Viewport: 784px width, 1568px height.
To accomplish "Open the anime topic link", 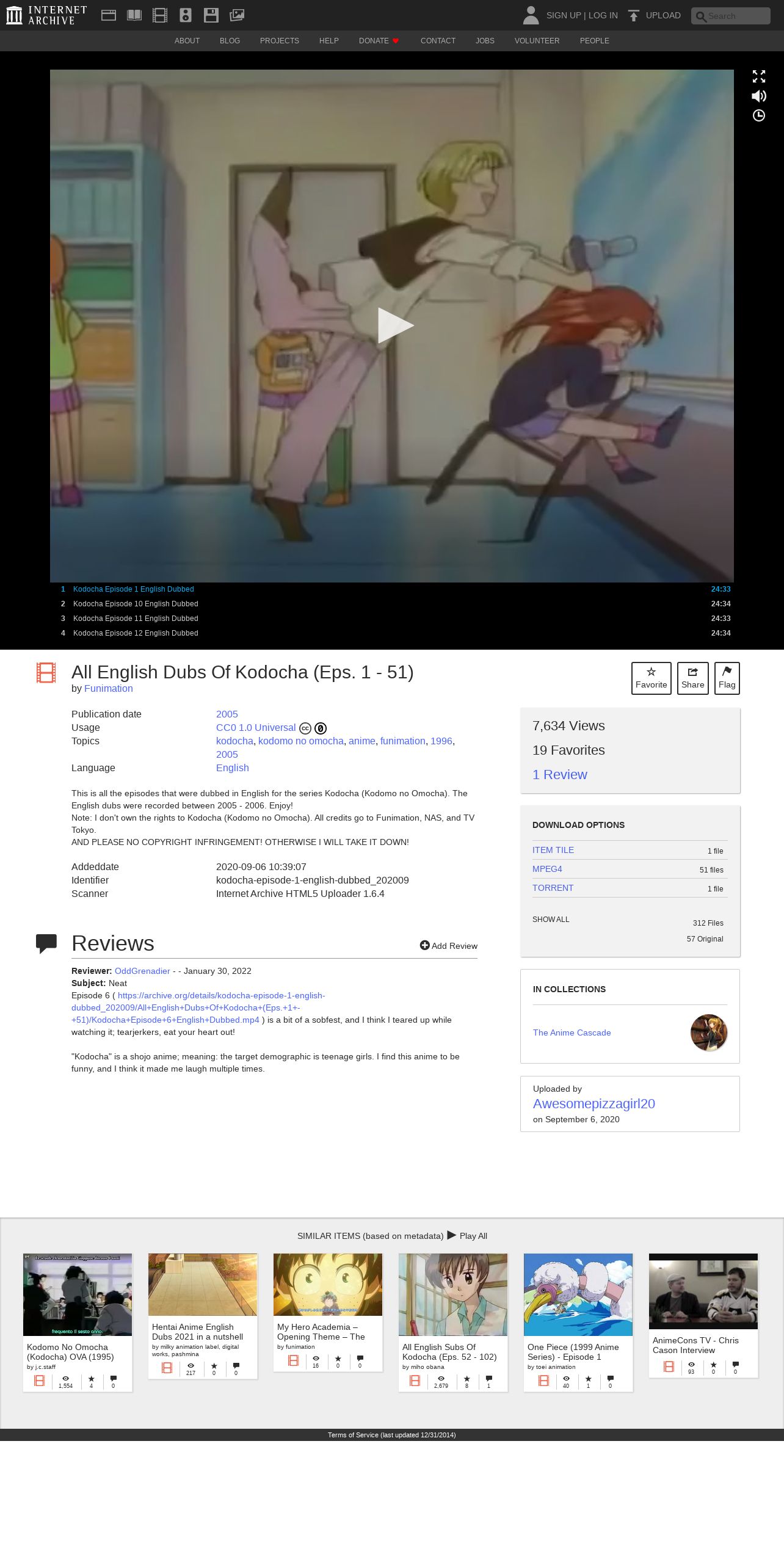I will point(362,741).
